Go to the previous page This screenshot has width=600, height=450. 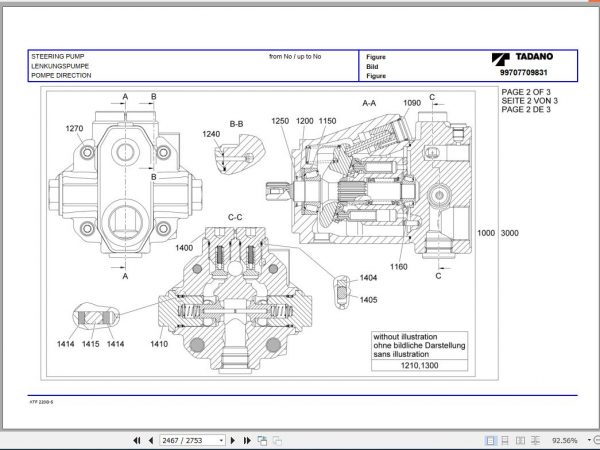pyautogui.click(x=151, y=440)
